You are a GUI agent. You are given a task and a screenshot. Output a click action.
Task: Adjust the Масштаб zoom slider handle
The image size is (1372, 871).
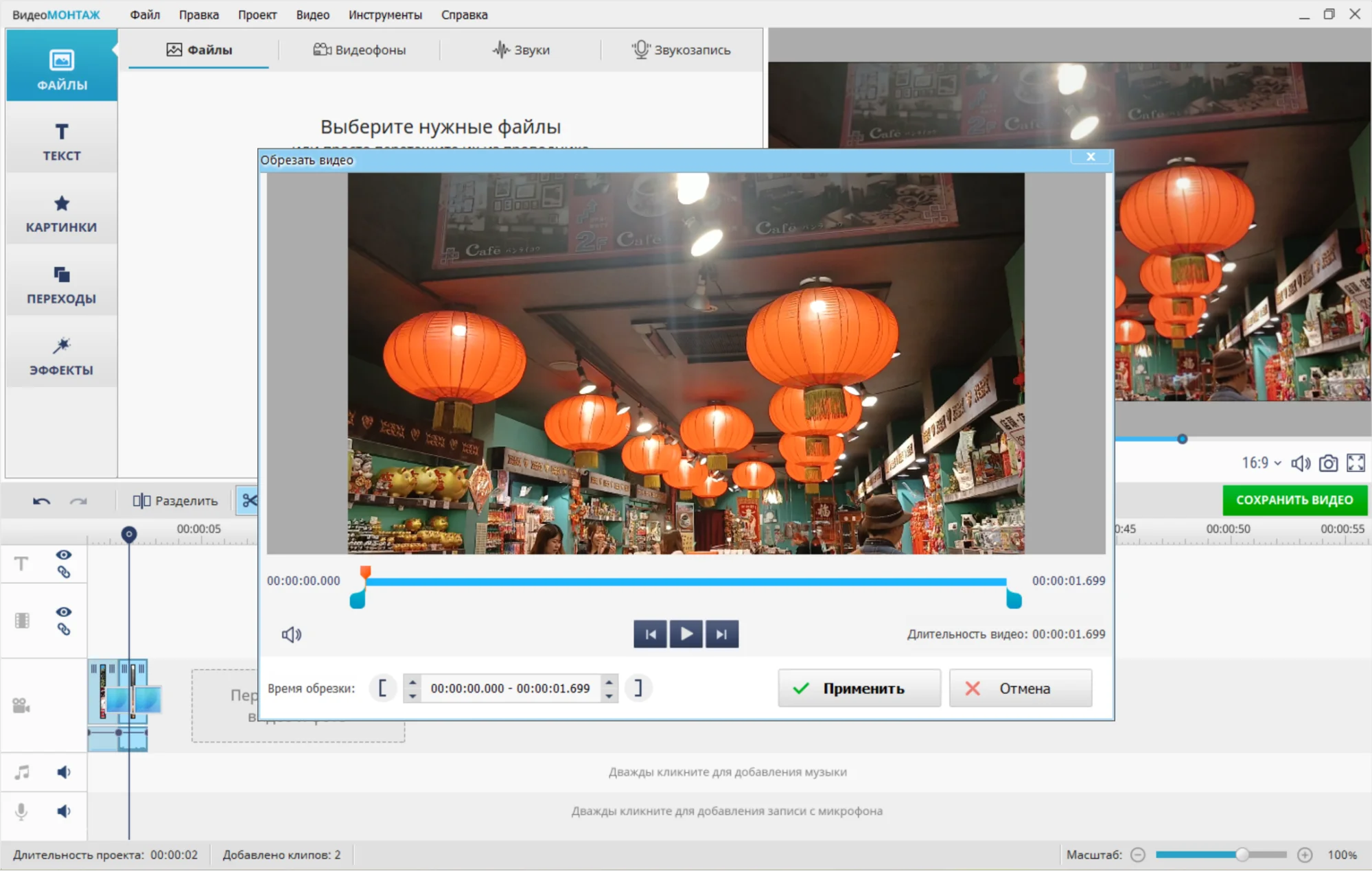[1242, 855]
